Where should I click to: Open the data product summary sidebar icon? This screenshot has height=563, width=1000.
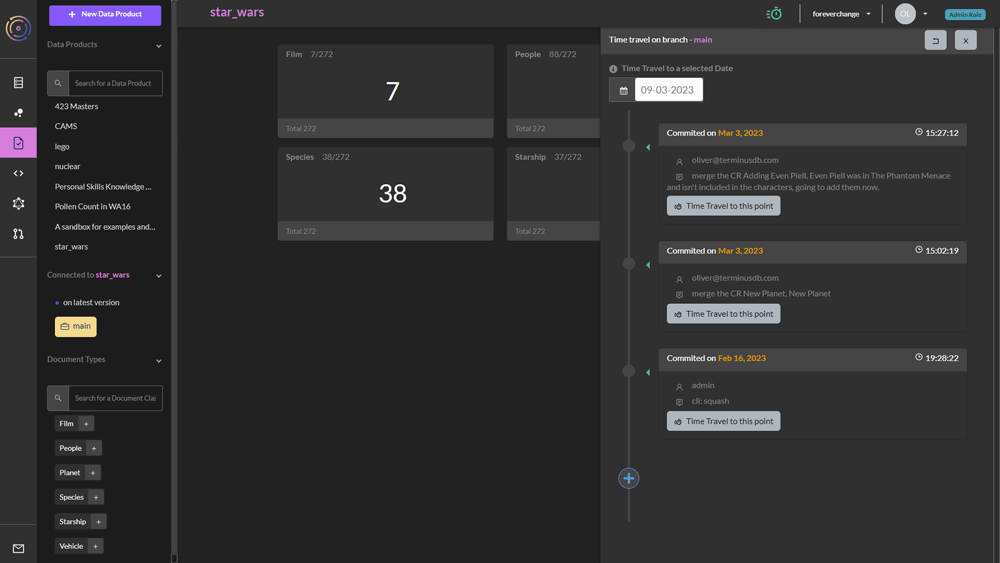point(18,82)
